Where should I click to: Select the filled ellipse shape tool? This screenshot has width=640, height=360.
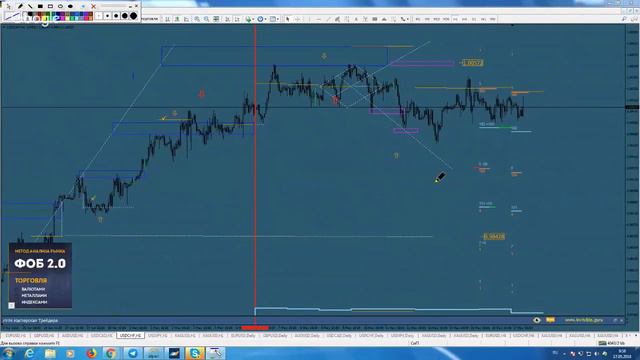tap(70, 6)
